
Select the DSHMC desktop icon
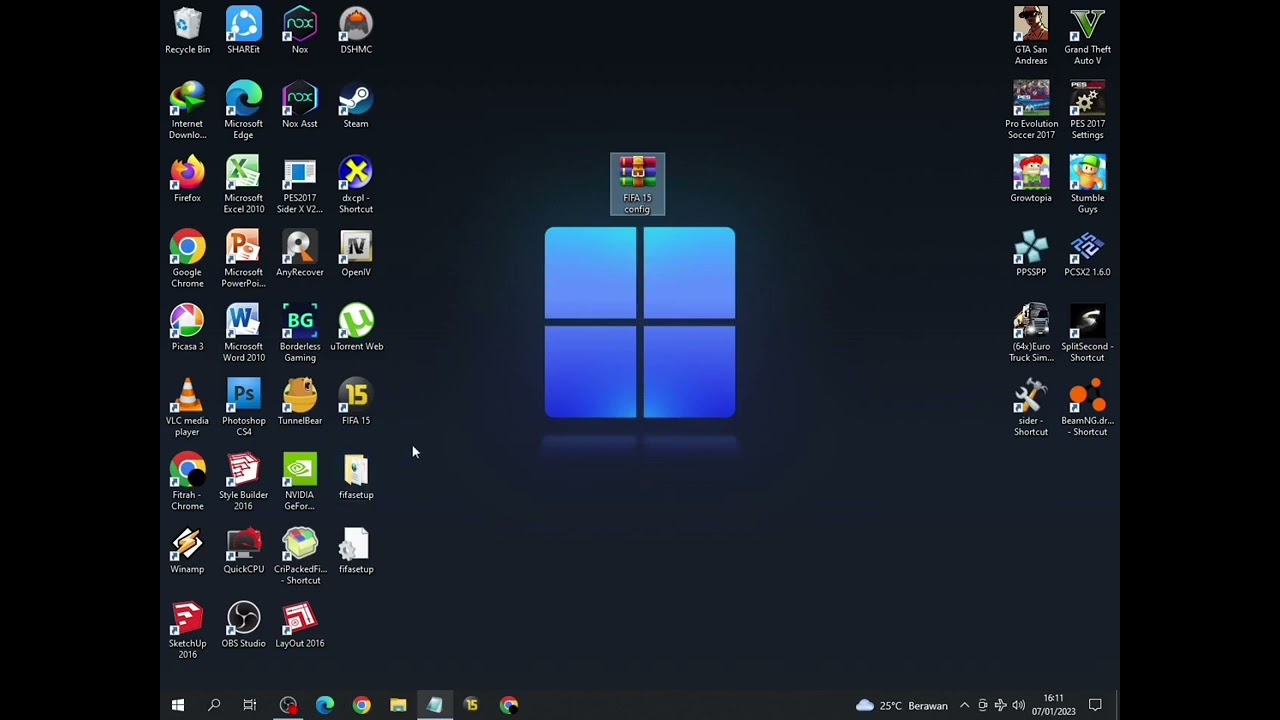pyautogui.click(x=356, y=31)
